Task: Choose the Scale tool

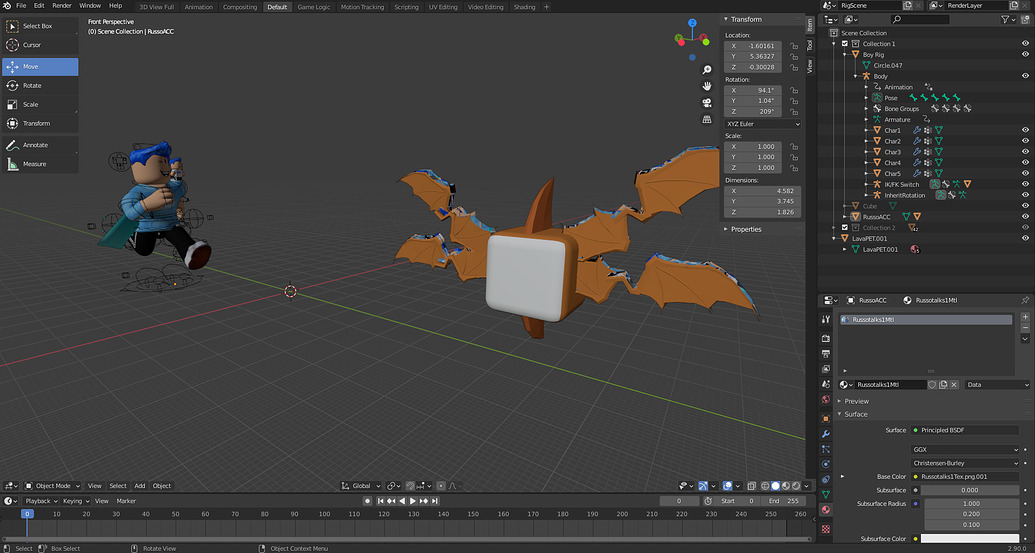Action: pos(40,104)
